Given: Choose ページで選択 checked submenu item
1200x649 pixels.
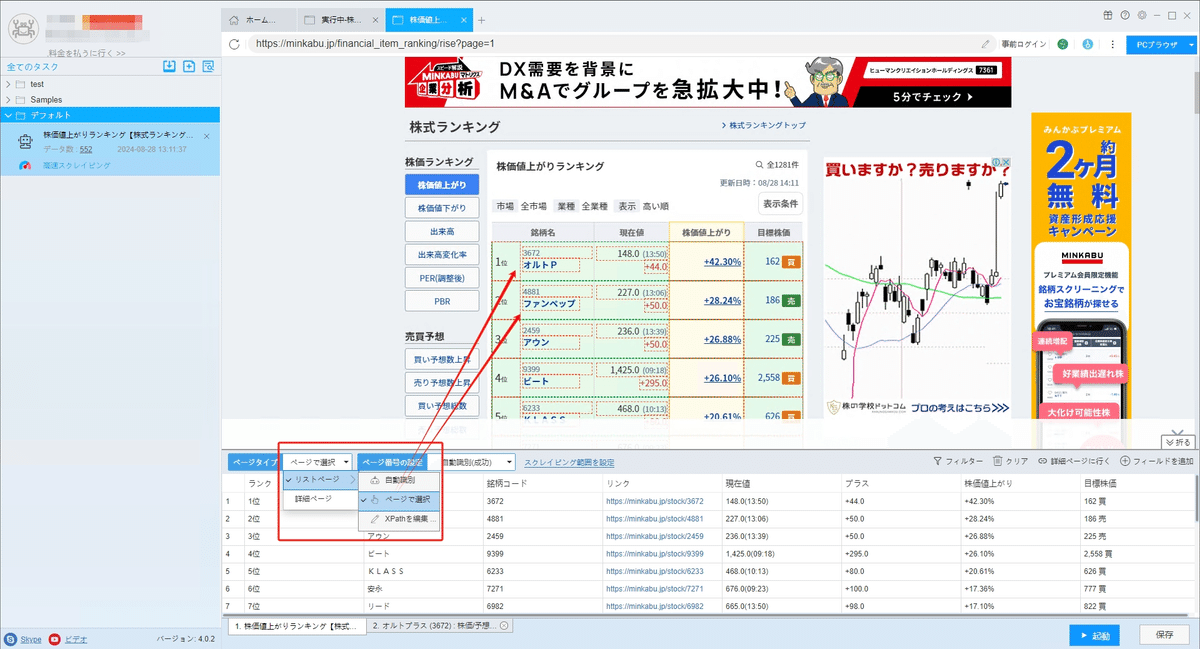Looking at the screenshot, I should point(399,499).
